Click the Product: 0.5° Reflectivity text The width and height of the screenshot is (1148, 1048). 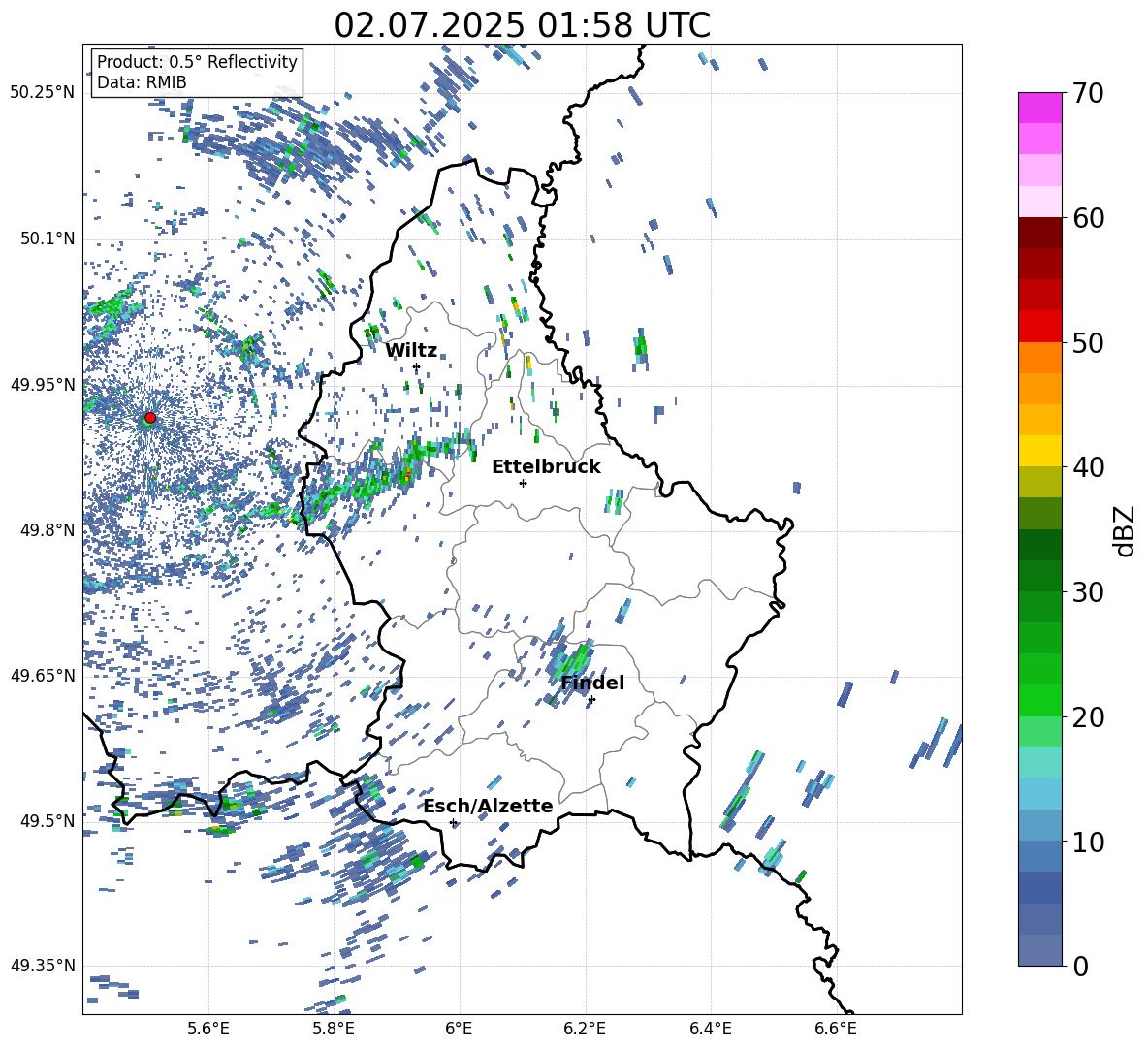click(x=197, y=61)
